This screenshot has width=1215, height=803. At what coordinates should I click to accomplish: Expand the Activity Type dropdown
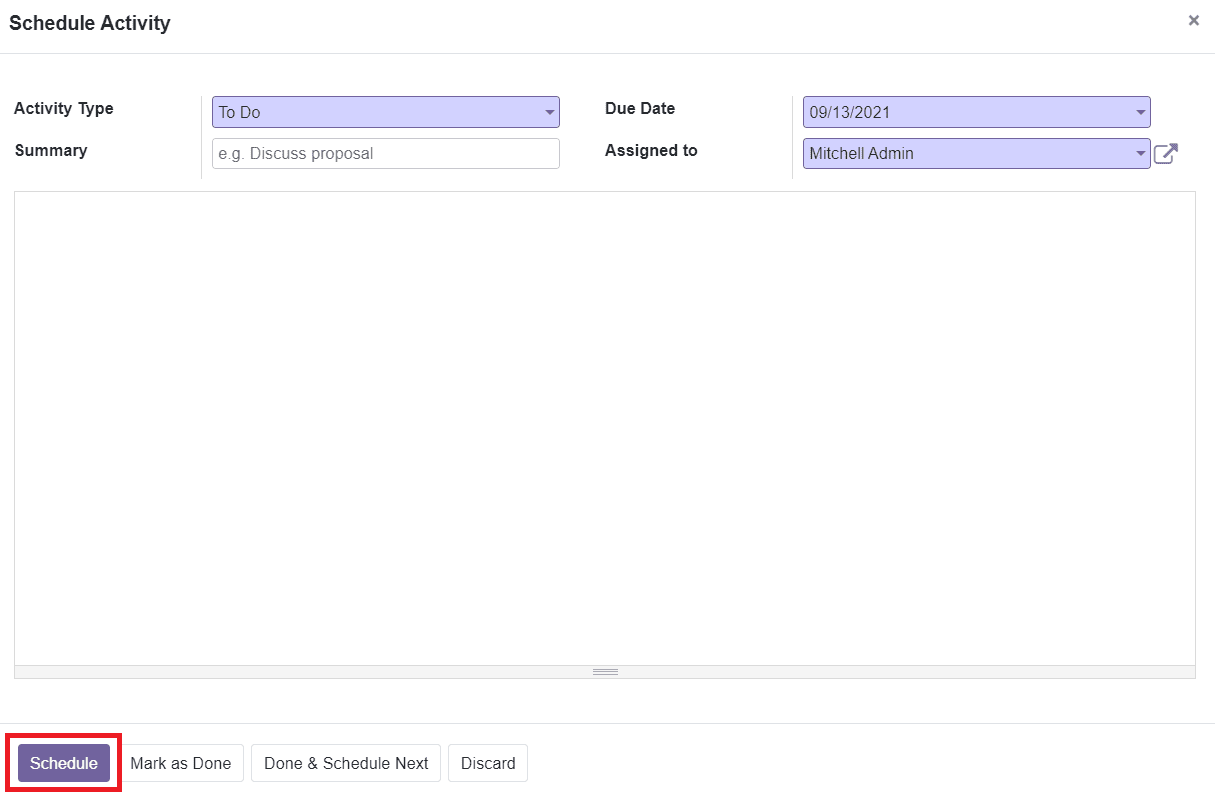pos(549,112)
